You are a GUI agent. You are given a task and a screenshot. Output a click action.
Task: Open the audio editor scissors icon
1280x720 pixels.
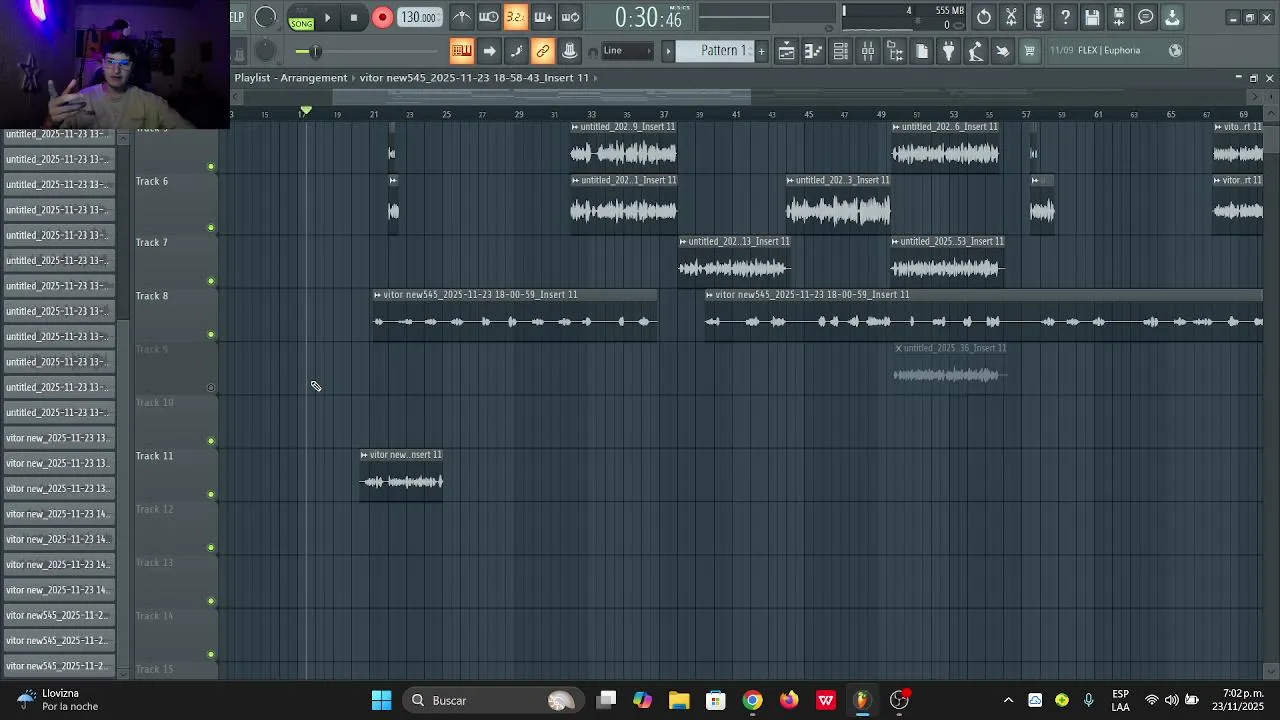pyautogui.click(x=1011, y=17)
